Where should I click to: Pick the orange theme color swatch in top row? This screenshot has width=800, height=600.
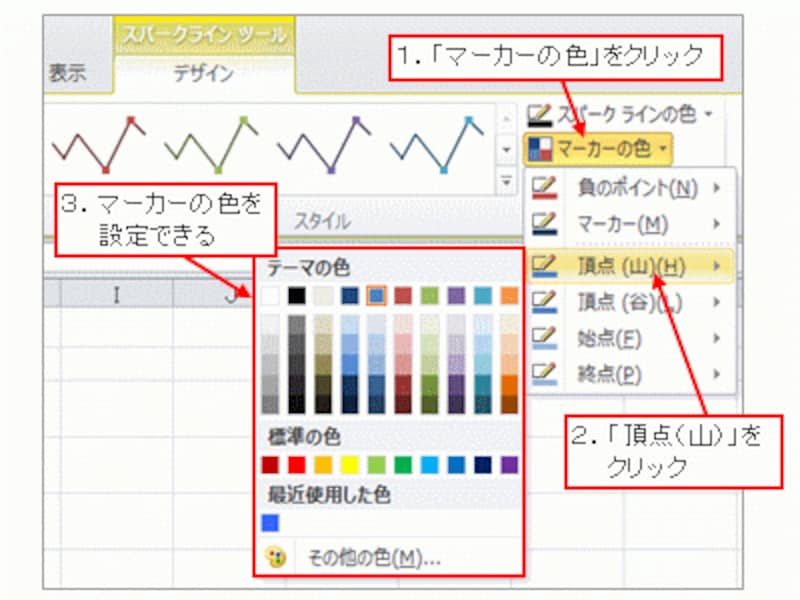coord(509,296)
